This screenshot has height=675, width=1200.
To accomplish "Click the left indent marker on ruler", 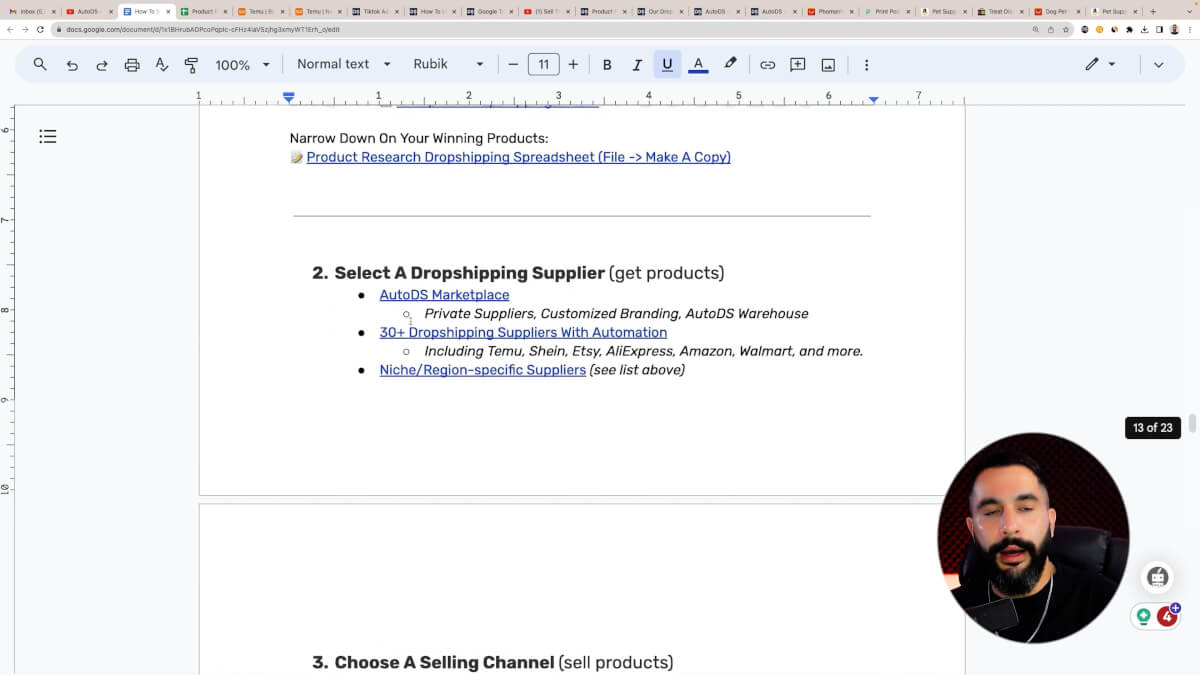I will (289, 98).
